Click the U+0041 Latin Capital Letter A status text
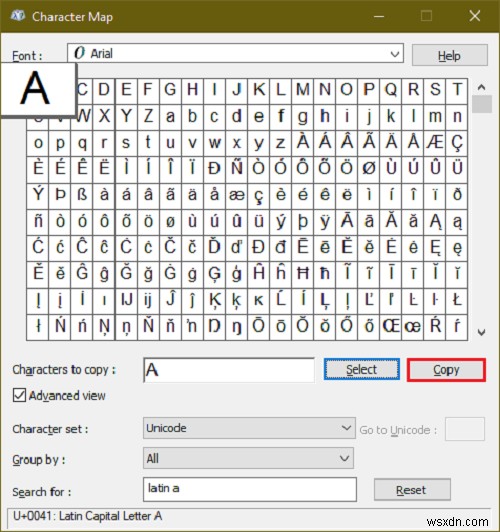Screen dimensions: 500x532 88,516
